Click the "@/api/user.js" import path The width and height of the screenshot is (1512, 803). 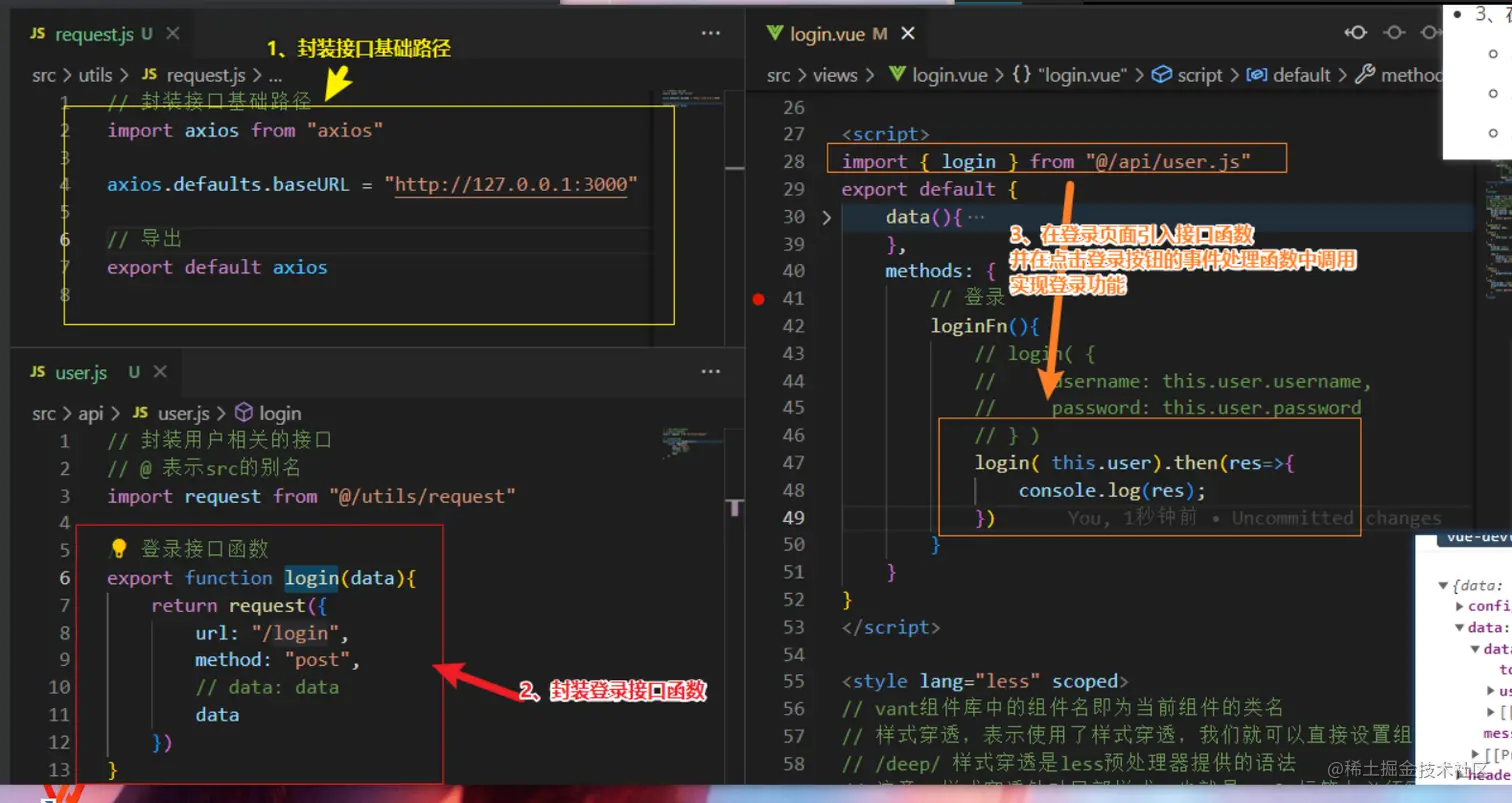click(x=1168, y=162)
